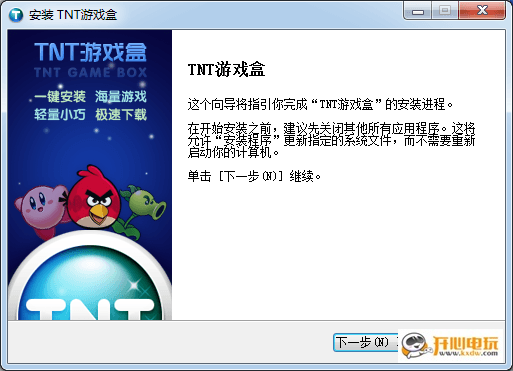The image size is (513, 371).
Task: Click the paragraph starting with 在开始安装之前
Action: [x=331, y=141]
